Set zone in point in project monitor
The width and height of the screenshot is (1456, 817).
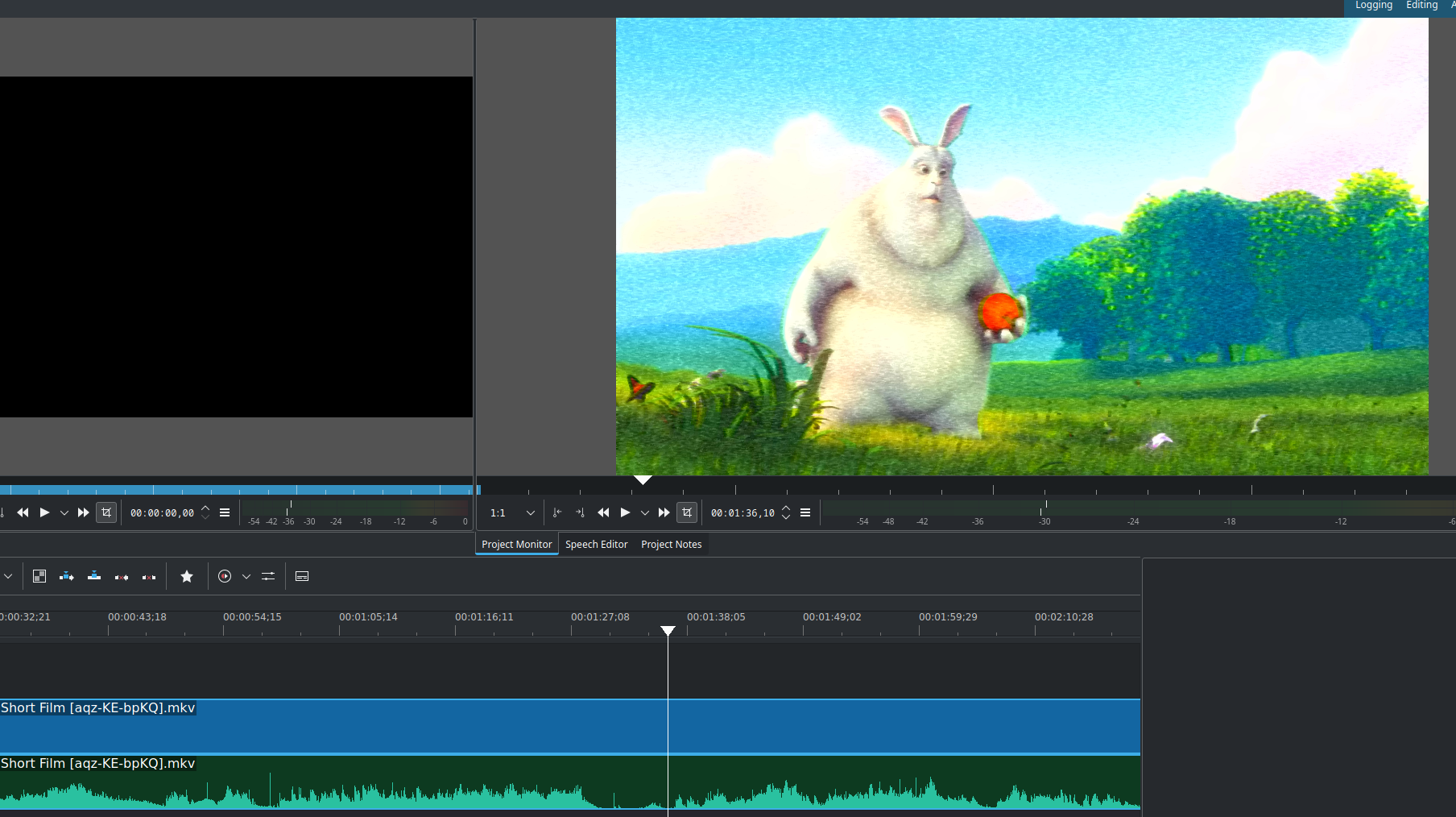(557, 512)
